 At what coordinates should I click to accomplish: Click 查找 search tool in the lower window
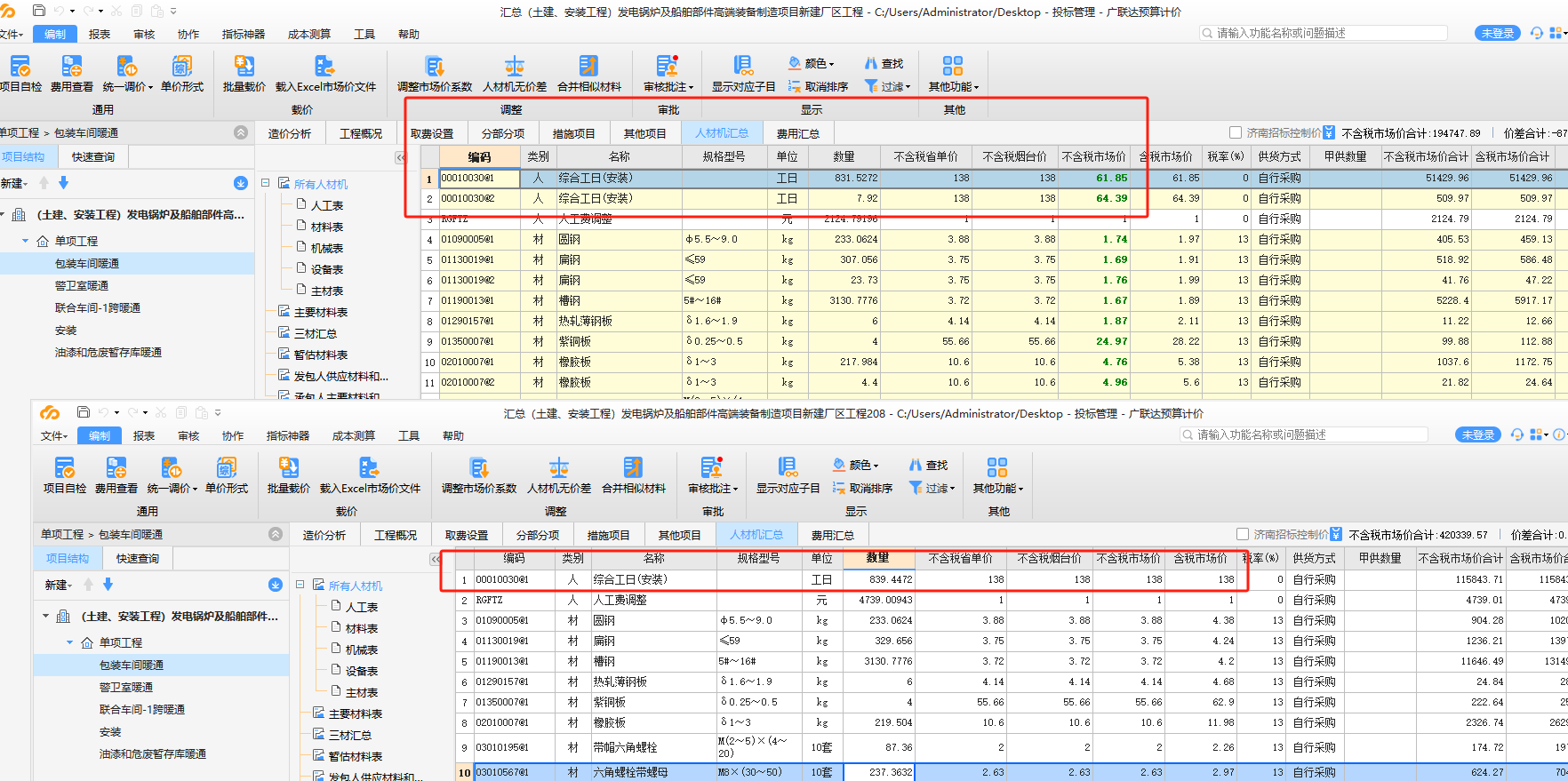928,466
